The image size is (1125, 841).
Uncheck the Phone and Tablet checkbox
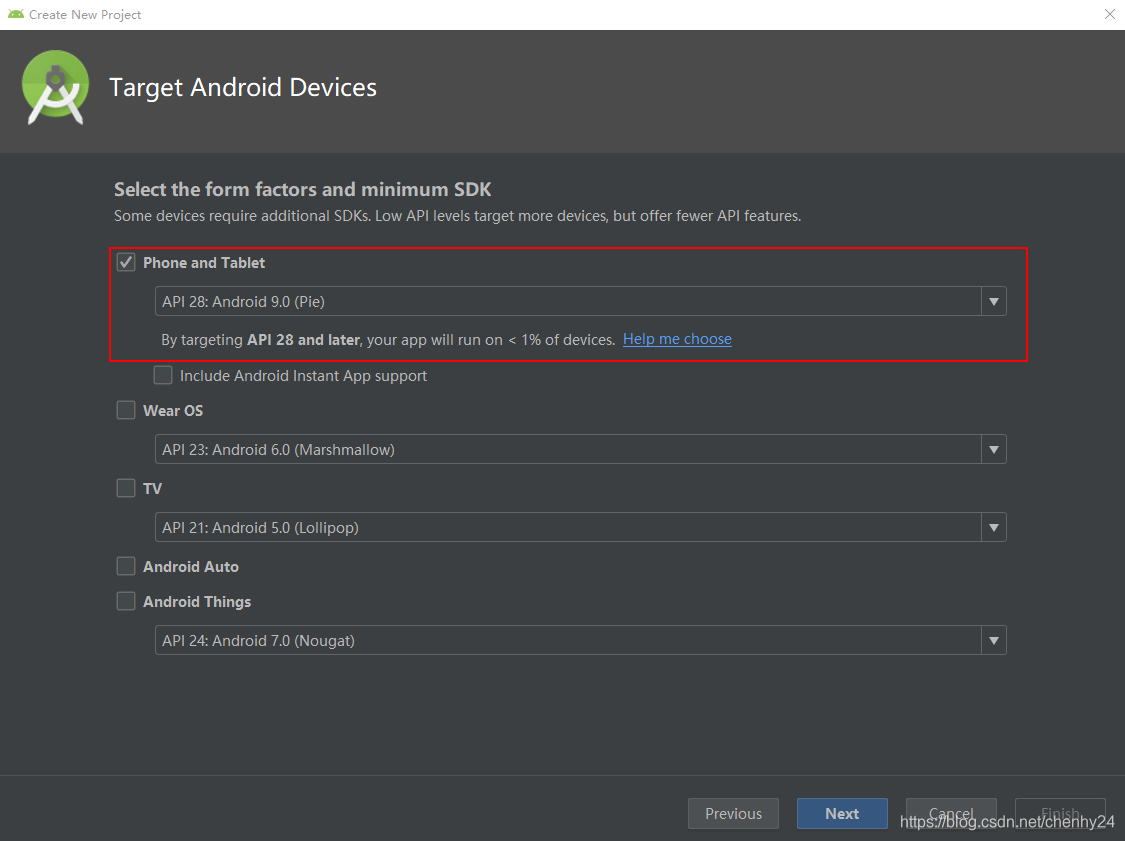tap(126, 263)
